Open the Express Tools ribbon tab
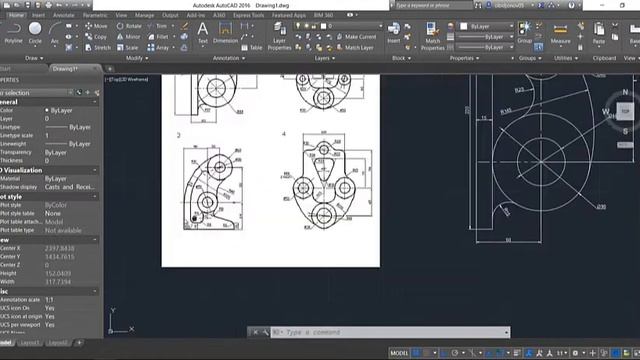Image resolution: width=640 pixels, height=360 pixels. [x=248, y=15]
